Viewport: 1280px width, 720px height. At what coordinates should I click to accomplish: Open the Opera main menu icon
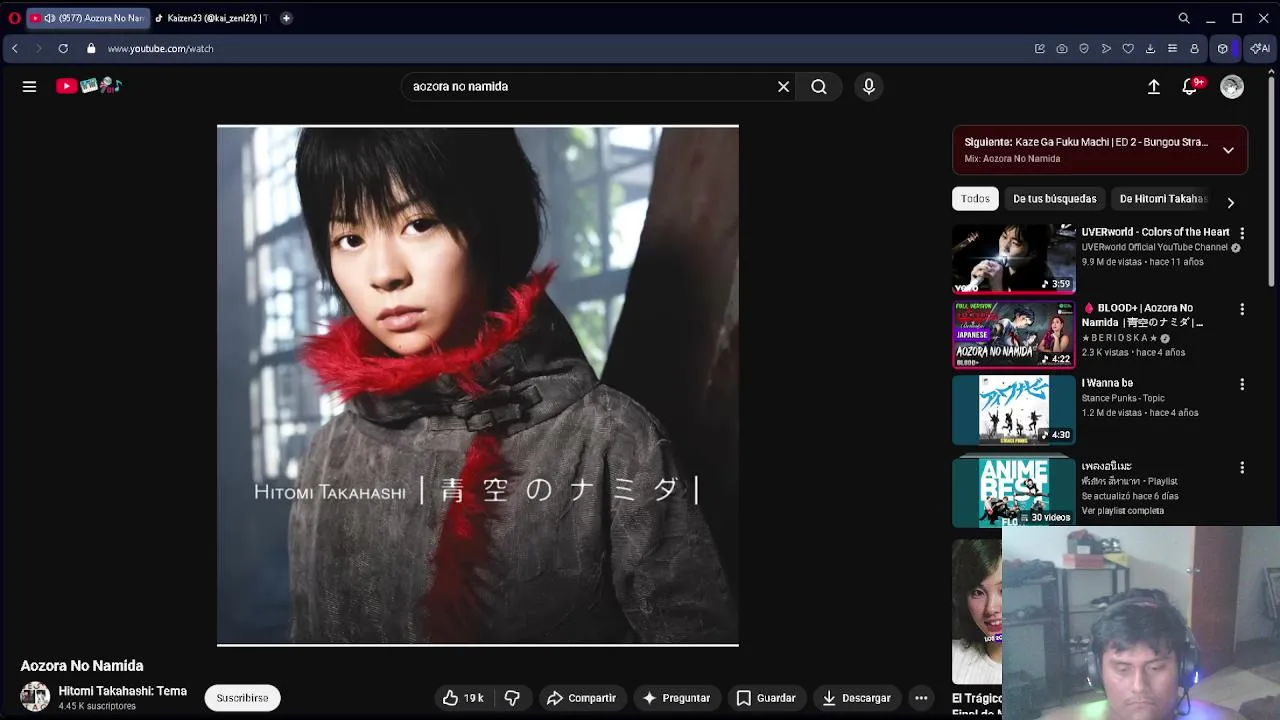pos(14,18)
